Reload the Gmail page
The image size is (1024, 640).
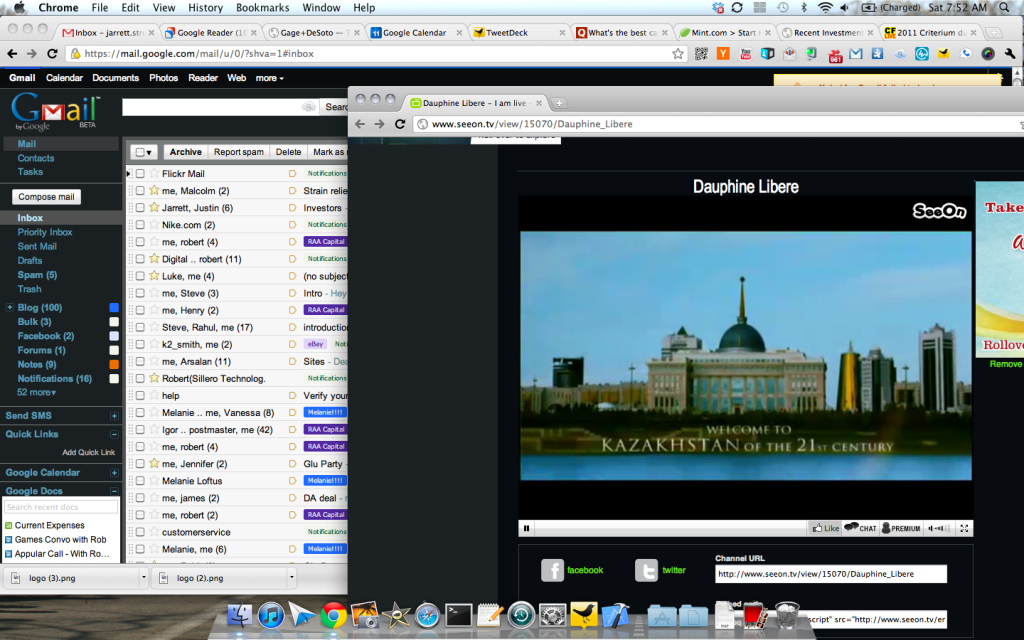52,54
